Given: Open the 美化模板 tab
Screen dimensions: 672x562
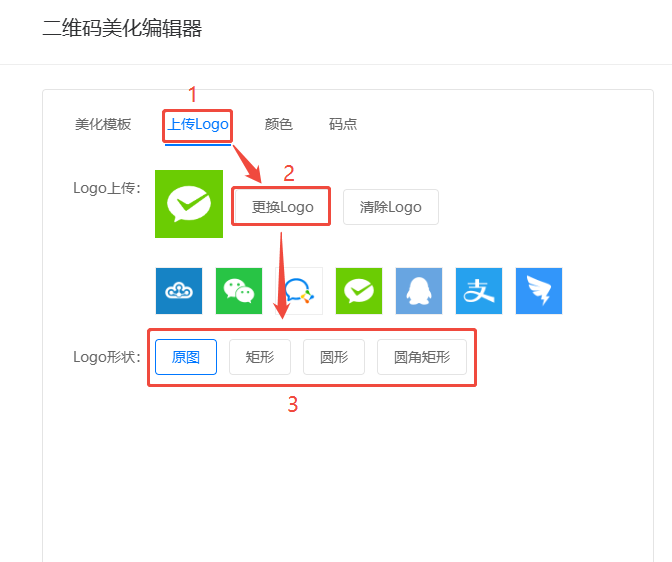Looking at the screenshot, I should point(103,124).
